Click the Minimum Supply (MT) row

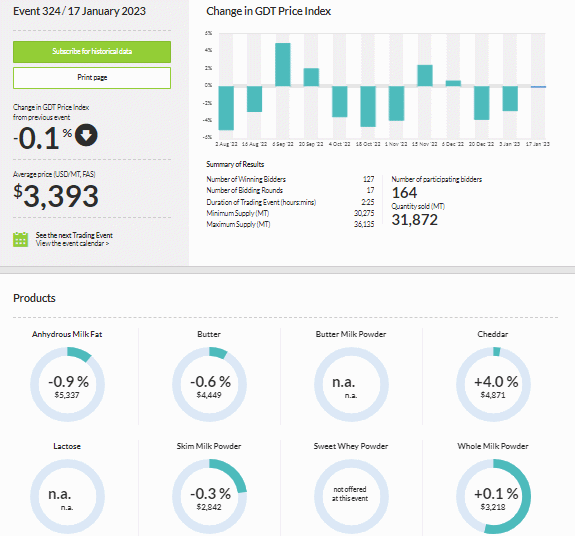pos(290,213)
